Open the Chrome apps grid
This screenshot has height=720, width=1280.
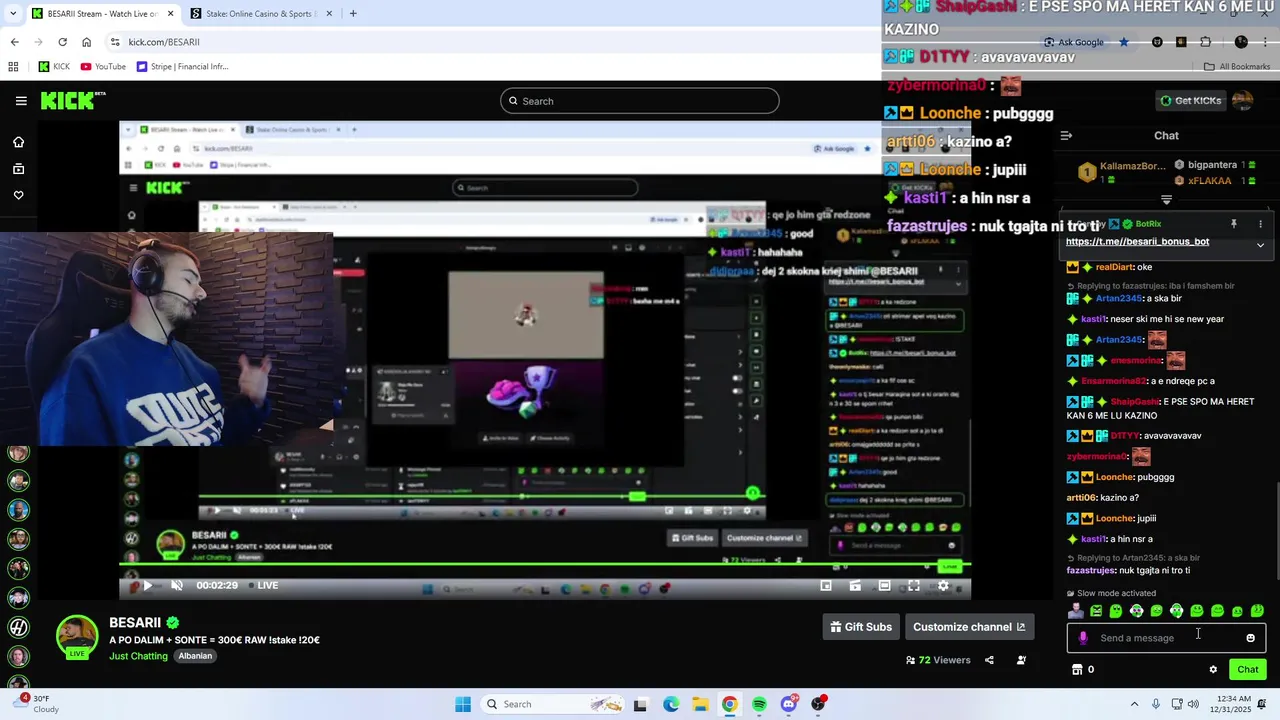pos(13,67)
